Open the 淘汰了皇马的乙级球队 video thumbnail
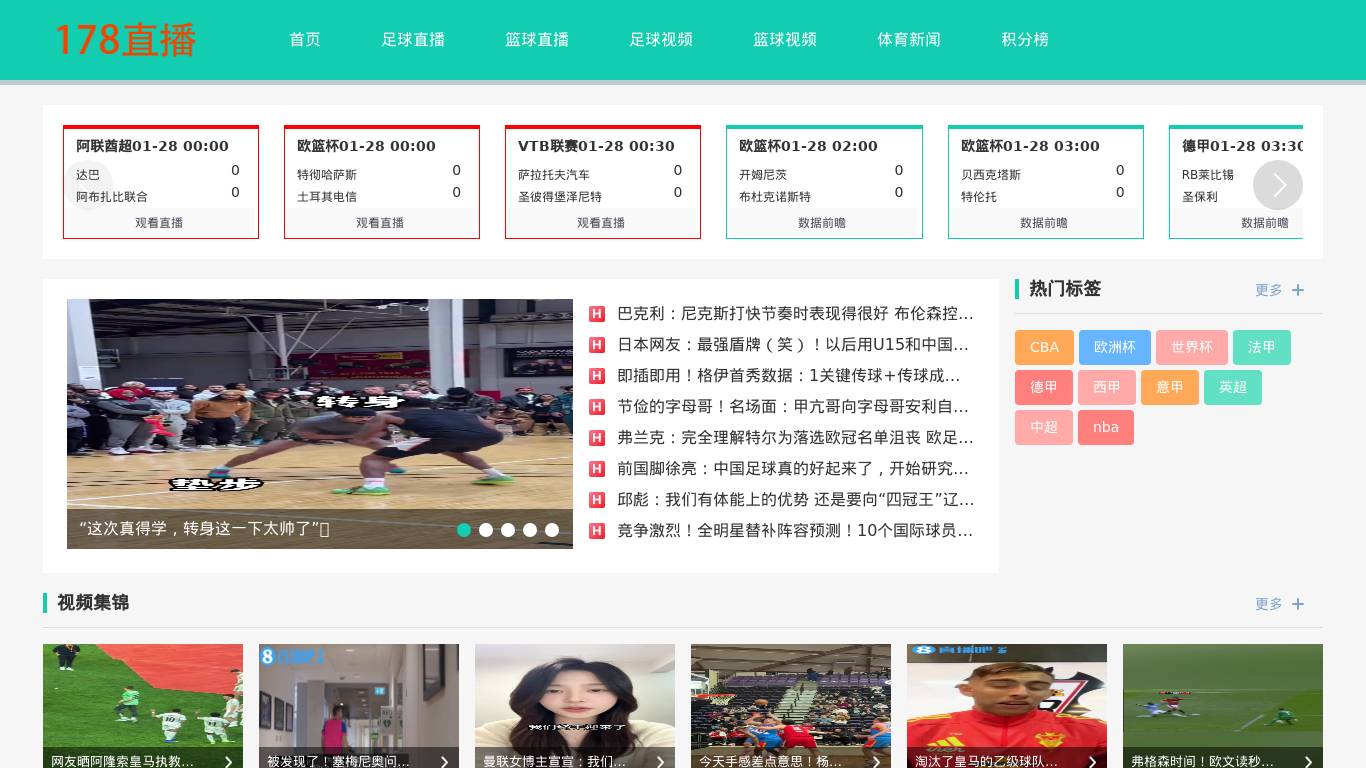This screenshot has width=1366, height=768. (1006, 700)
